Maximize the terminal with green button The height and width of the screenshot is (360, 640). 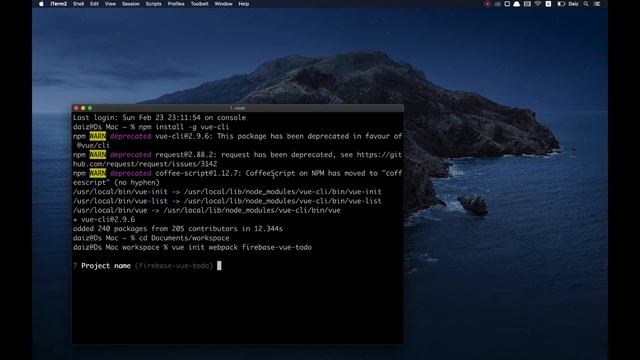[x=90, y=108]
